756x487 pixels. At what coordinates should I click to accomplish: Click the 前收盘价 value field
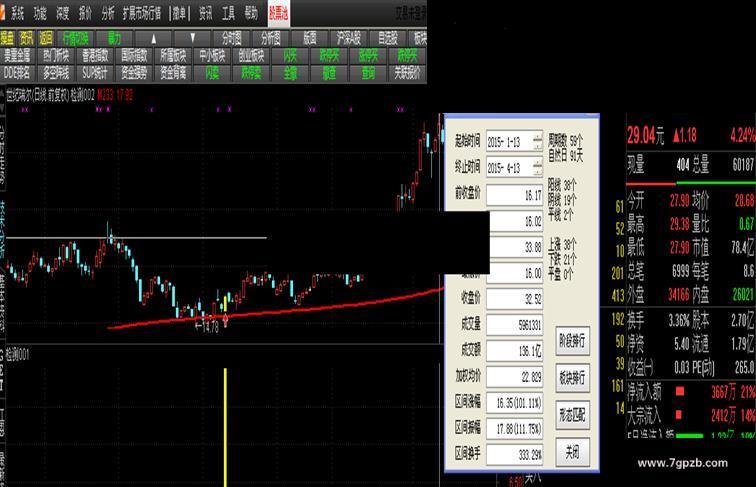coord(514,195)
